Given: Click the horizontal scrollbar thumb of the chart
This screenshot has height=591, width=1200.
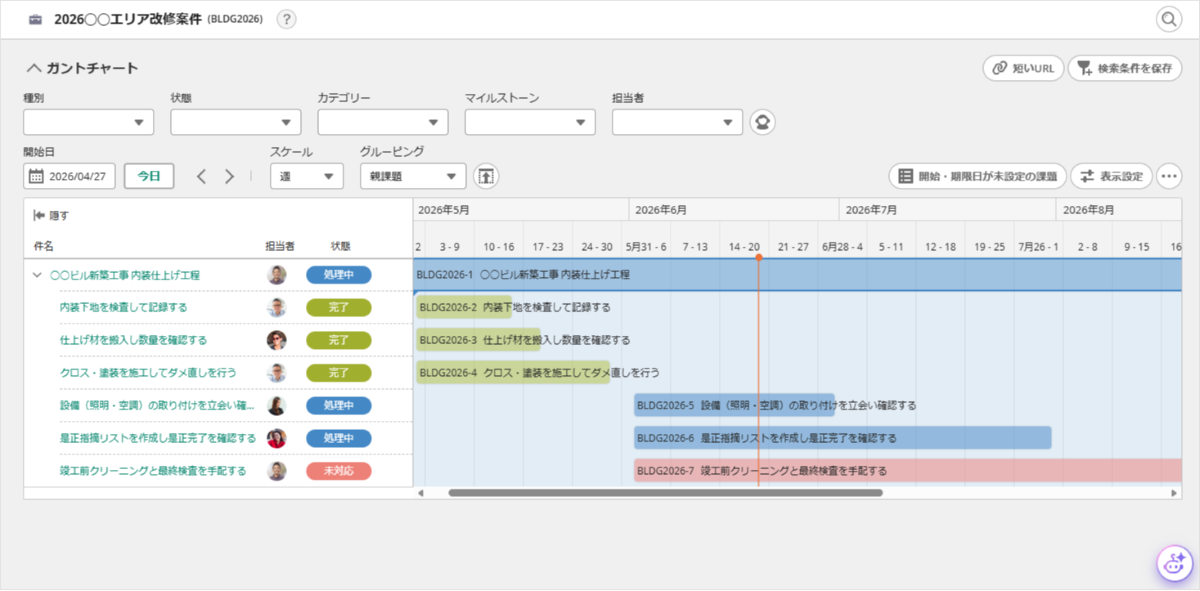Looking at the screenshot, I should [665, 493].
